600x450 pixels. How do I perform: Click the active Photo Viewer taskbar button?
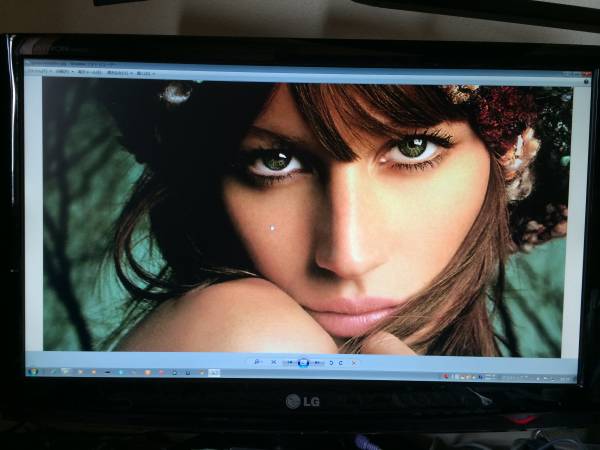coord(213,373)
